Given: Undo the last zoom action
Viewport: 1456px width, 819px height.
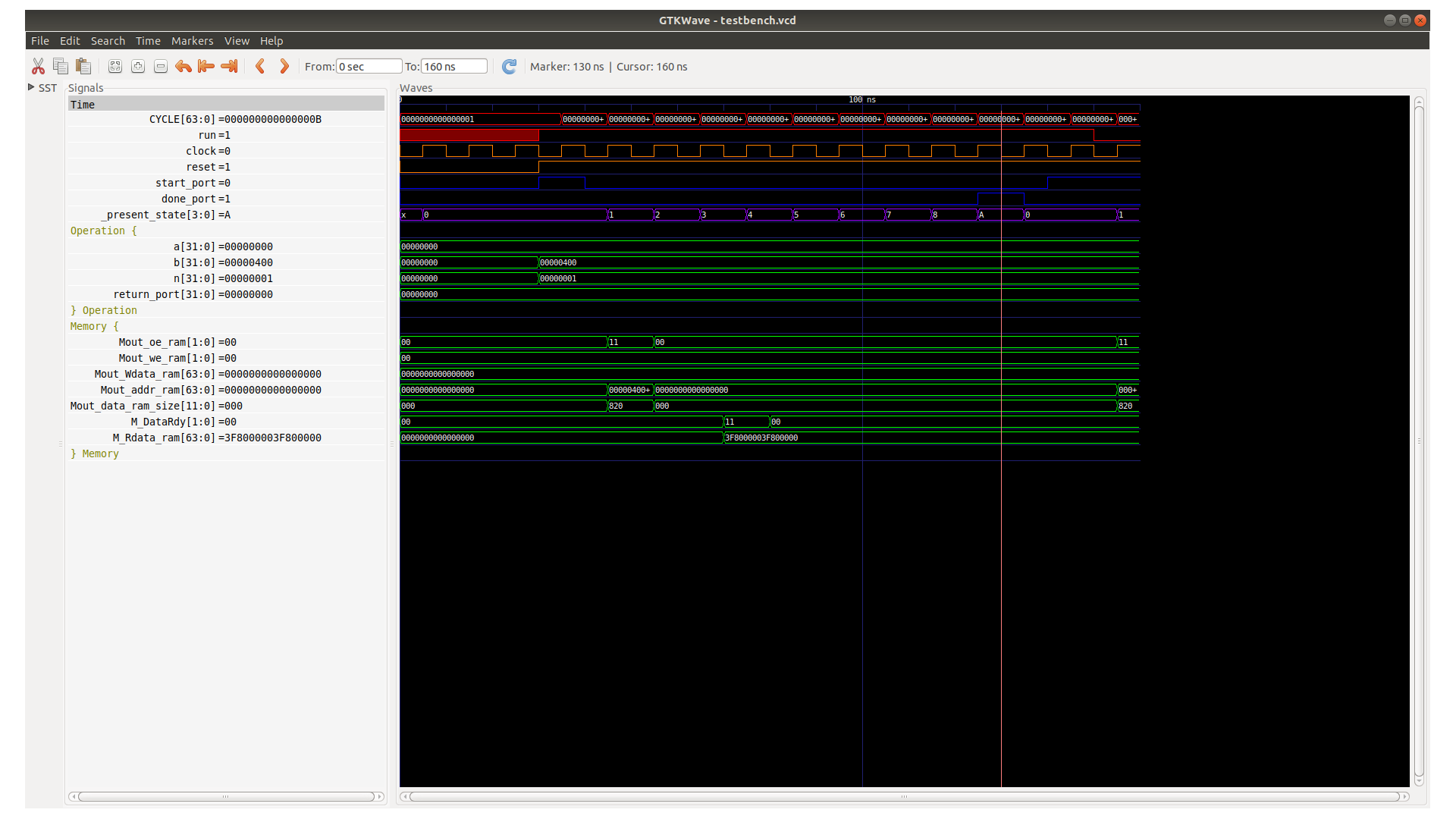Looking at the screenshot, I should point(183,67).
